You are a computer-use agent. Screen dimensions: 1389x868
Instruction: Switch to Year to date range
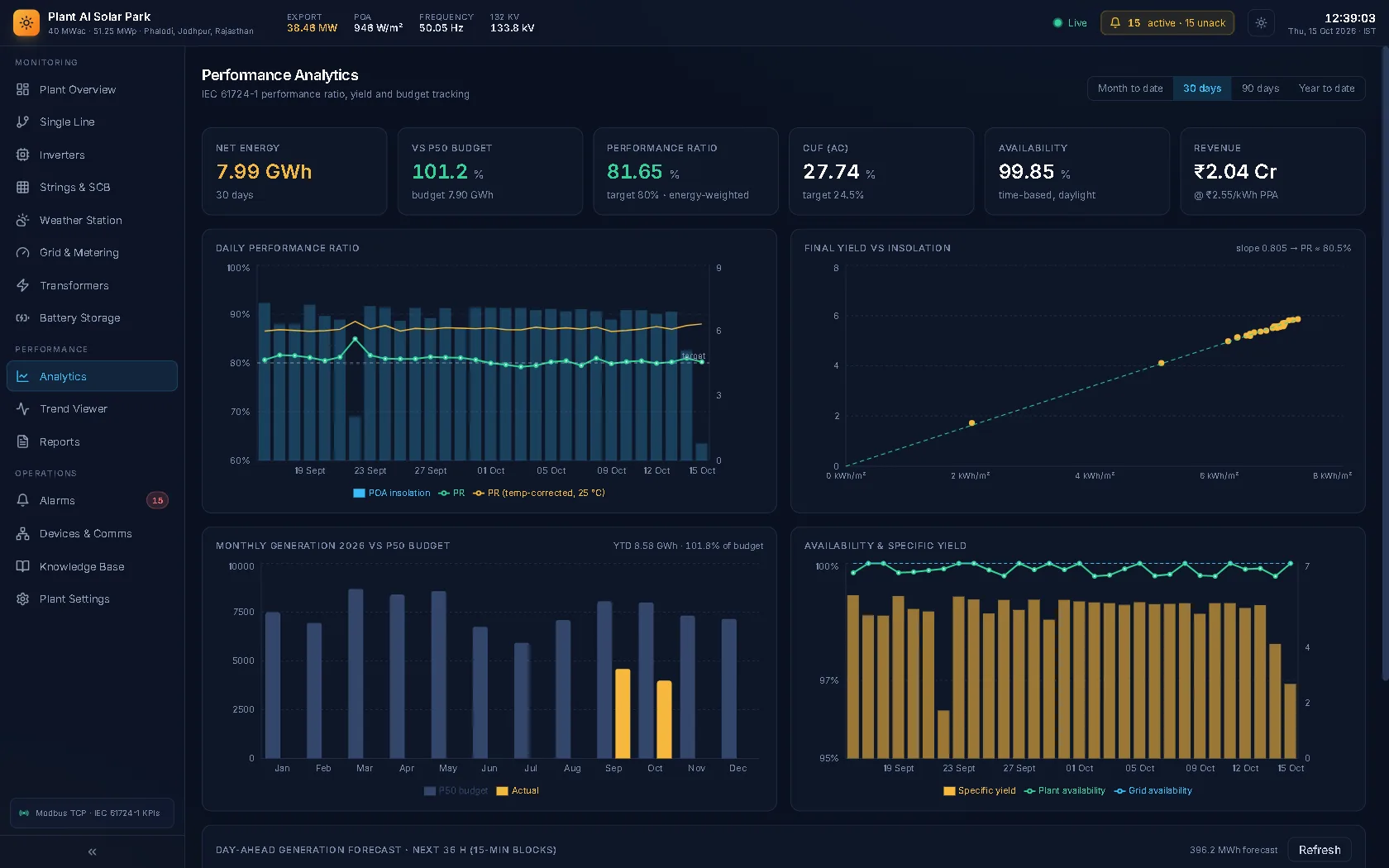[x=1326, y=88]
